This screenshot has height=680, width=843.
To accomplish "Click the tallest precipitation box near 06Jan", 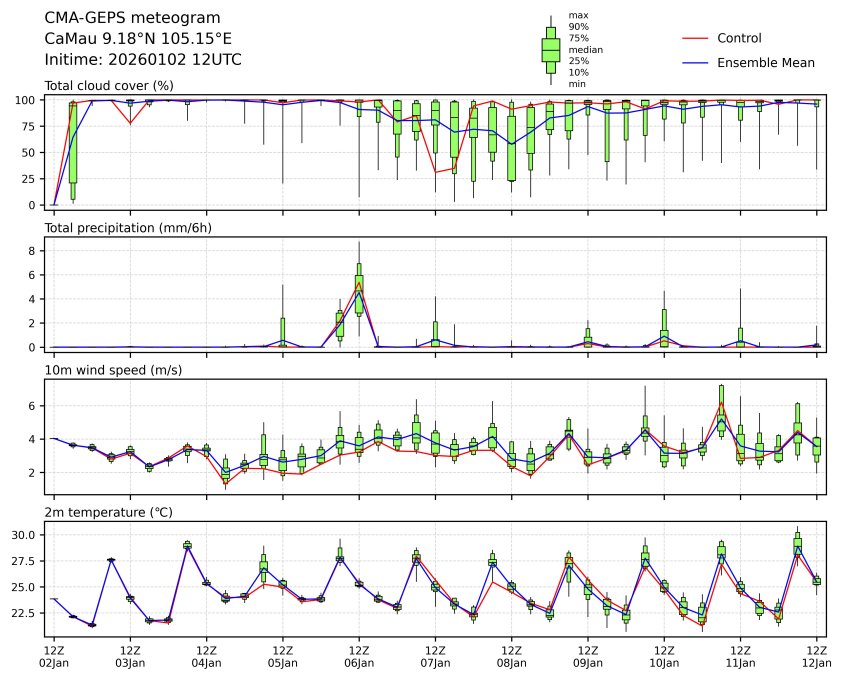I will (359, 281).
